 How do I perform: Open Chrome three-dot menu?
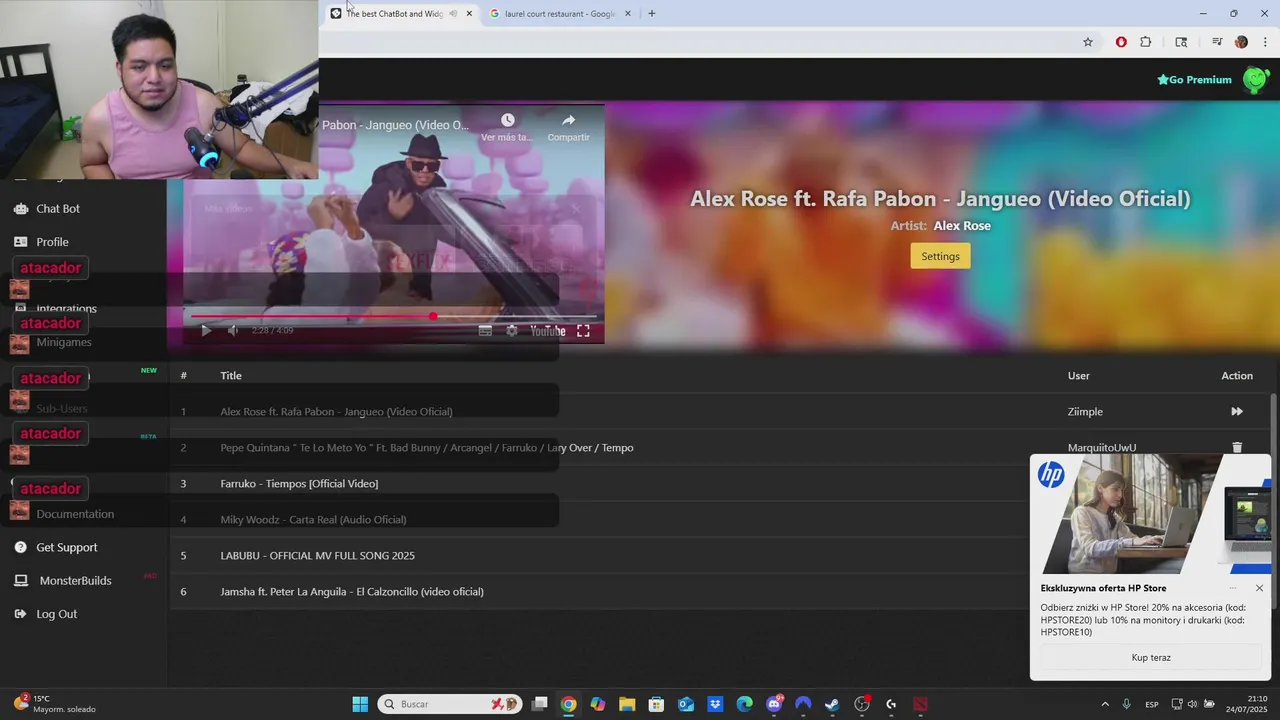(x=1266, y=42)
